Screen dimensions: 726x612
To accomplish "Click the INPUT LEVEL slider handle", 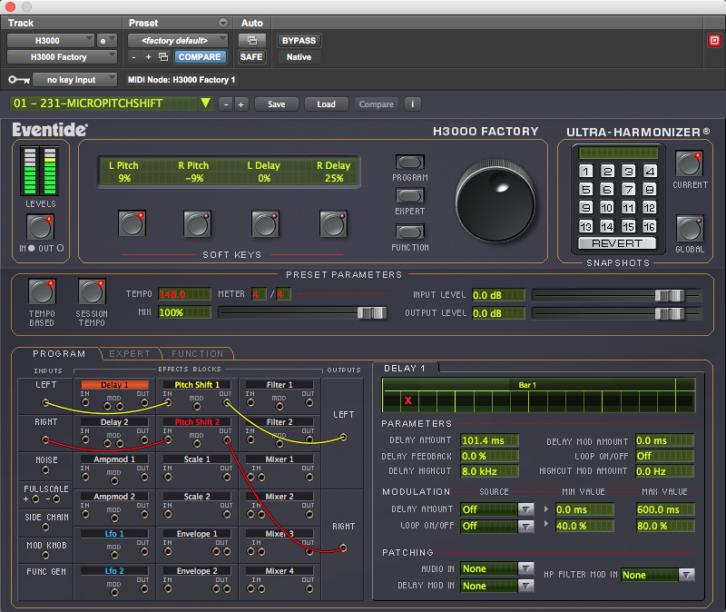I will 670,295.
